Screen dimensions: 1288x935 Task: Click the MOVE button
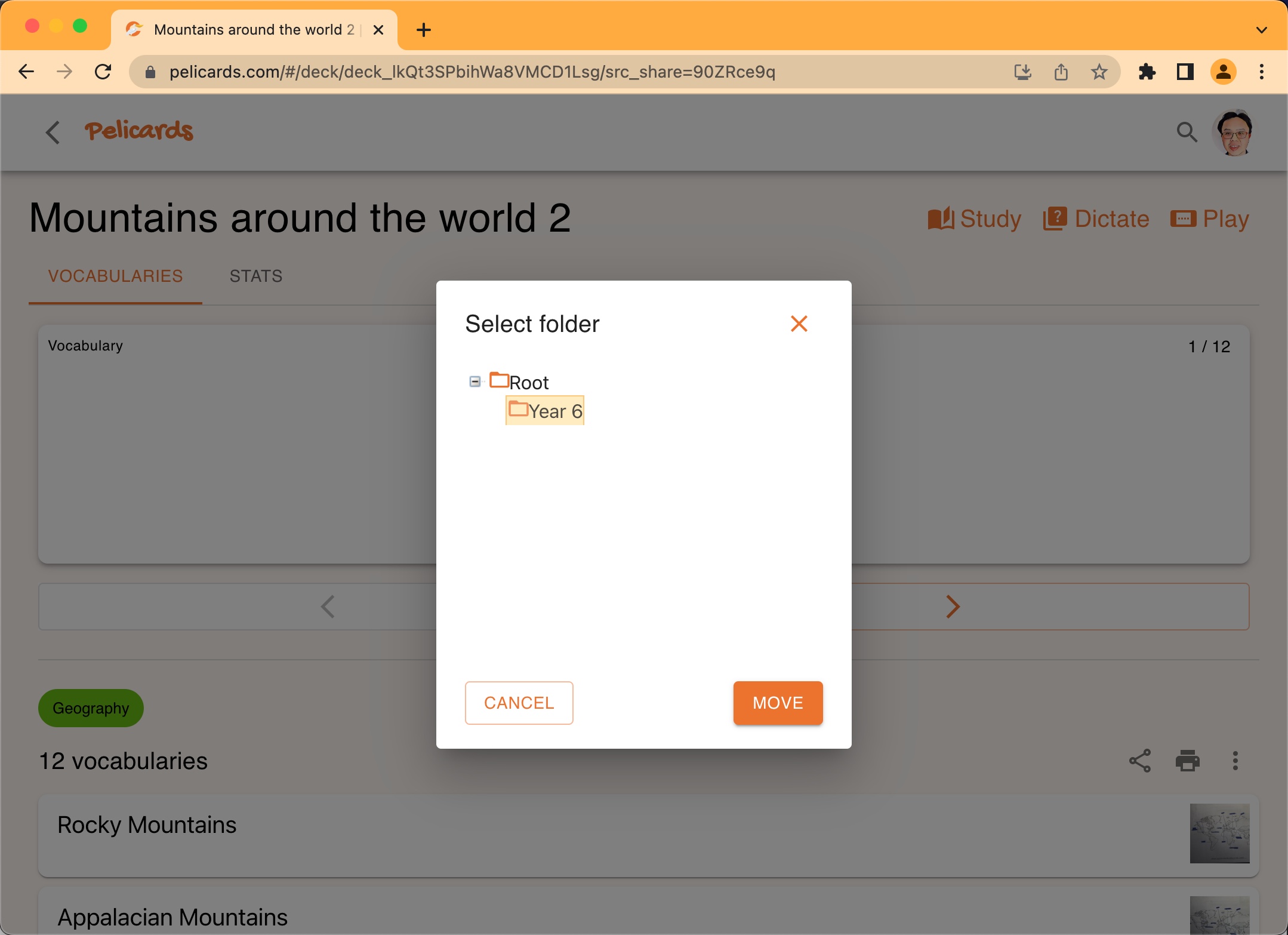click(x=778, y=703)
